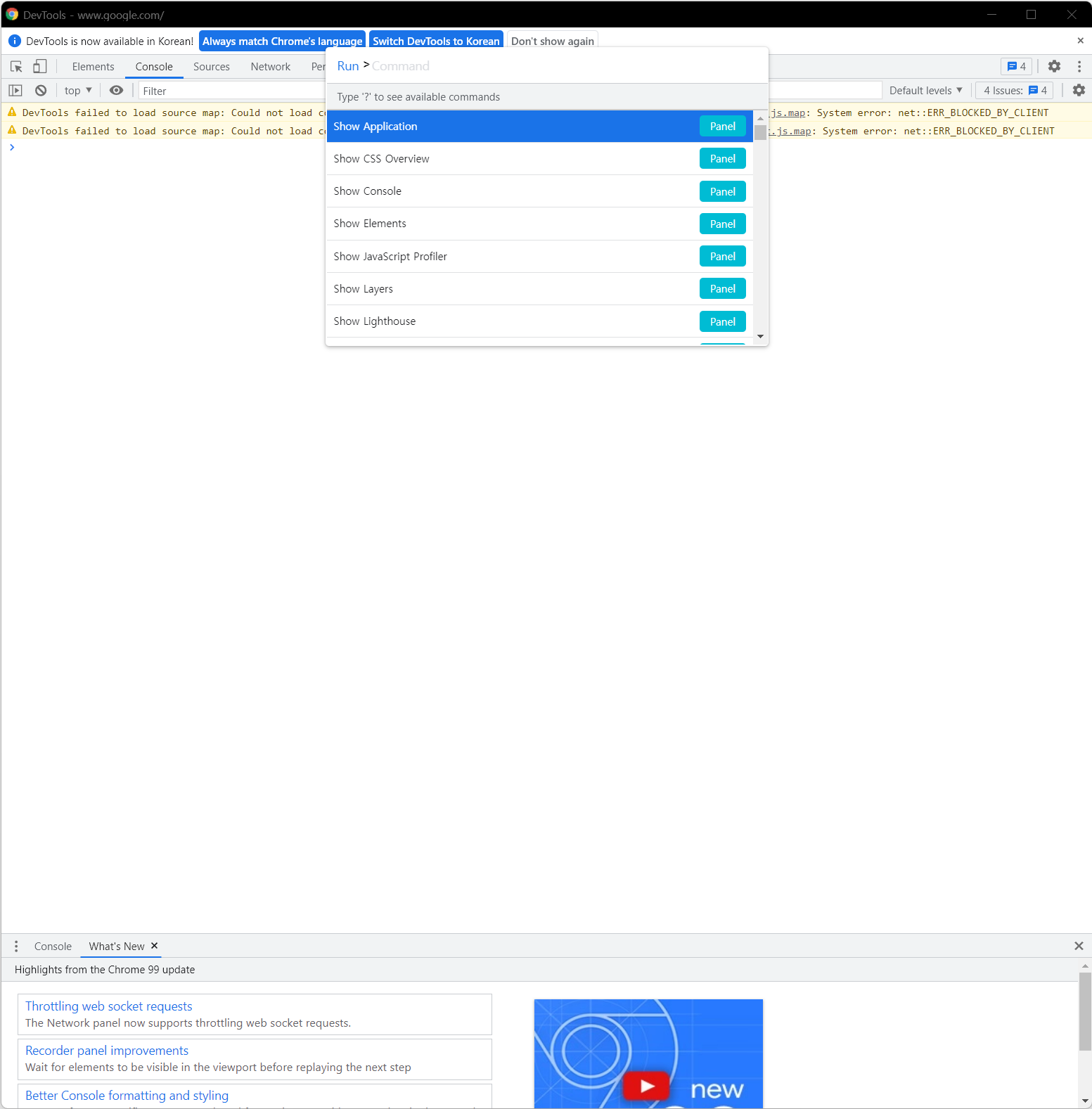Clear the console icon
This screenshot has width=1092, height=1109.
point(41,91)
